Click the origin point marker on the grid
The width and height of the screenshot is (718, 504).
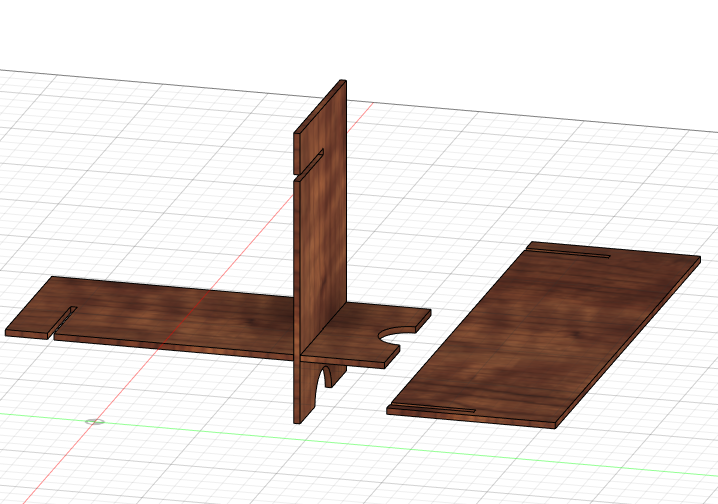(x=95, y=421)
